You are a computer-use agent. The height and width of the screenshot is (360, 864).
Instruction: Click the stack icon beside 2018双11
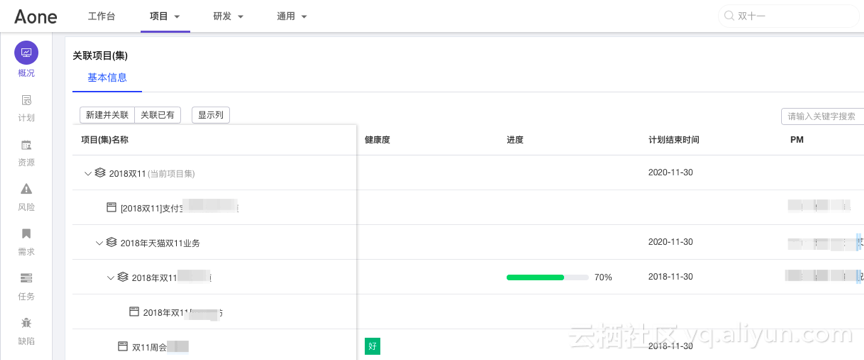tap(100, 173)
